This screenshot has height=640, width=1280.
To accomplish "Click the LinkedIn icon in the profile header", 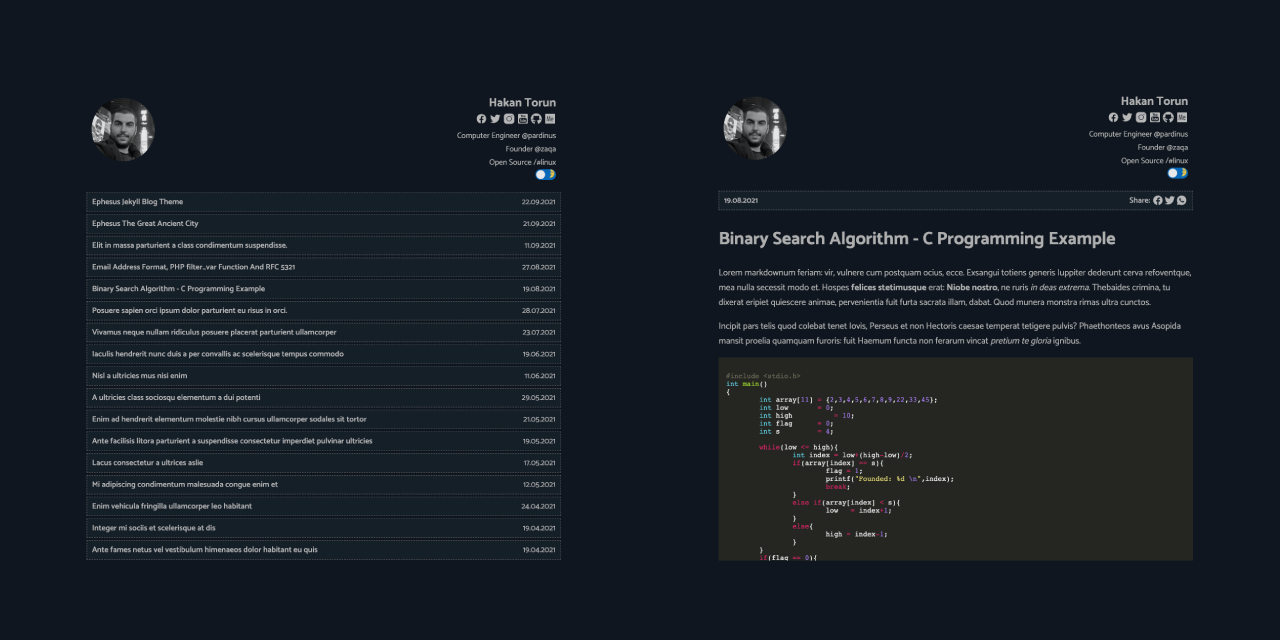I will click(551, 118).
